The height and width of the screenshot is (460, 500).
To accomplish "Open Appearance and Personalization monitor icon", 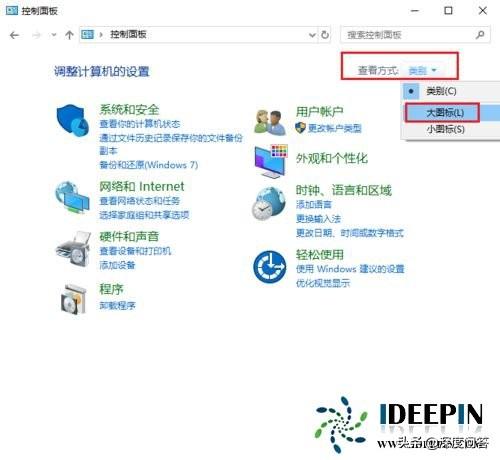I will click(271, 161).
